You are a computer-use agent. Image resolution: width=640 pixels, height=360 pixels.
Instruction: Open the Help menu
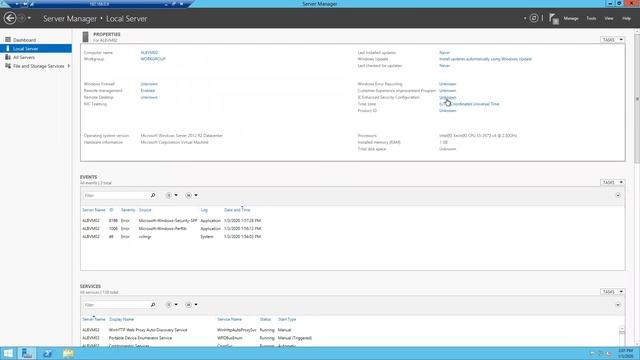(x=627, y=18)
